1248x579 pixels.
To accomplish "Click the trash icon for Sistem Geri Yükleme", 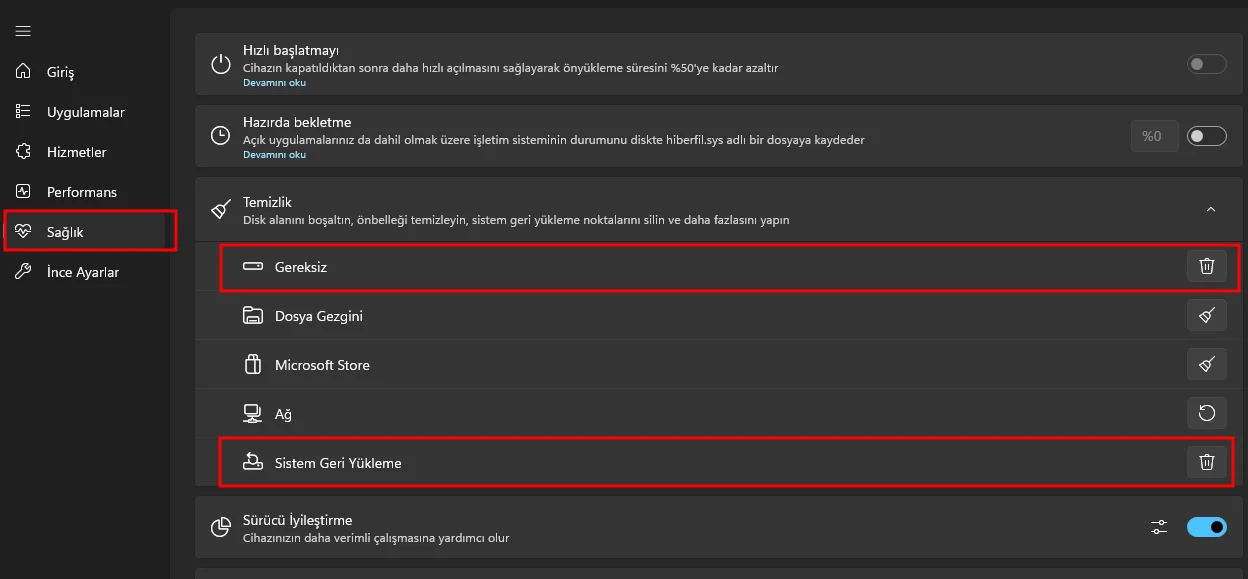I will tap(1206, 462).
